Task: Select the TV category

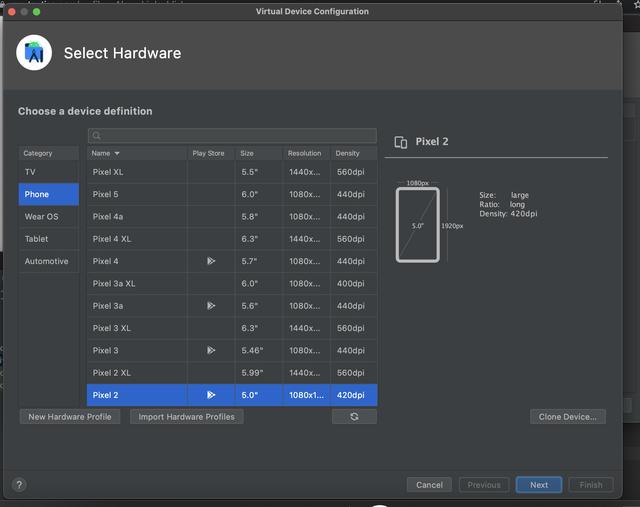Action: point(31,172)
